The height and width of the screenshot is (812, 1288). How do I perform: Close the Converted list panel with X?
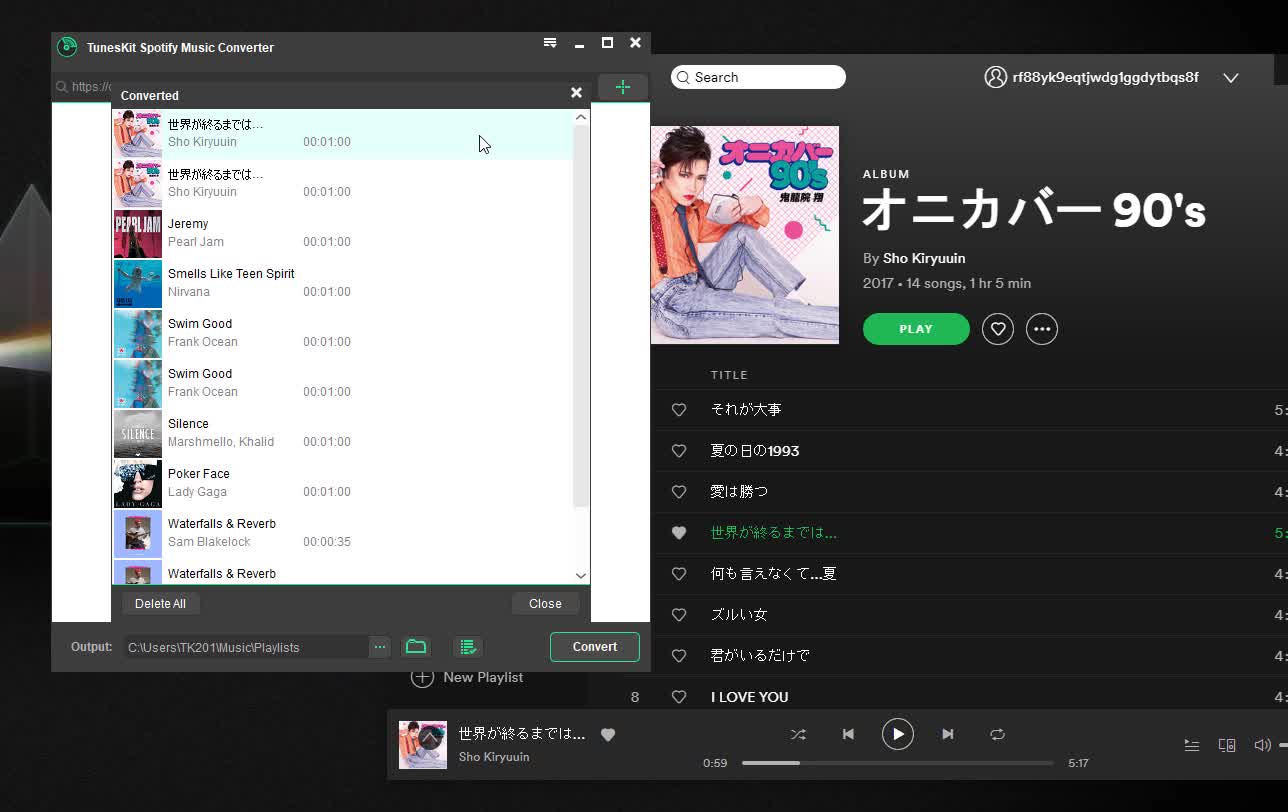point(576,92)
